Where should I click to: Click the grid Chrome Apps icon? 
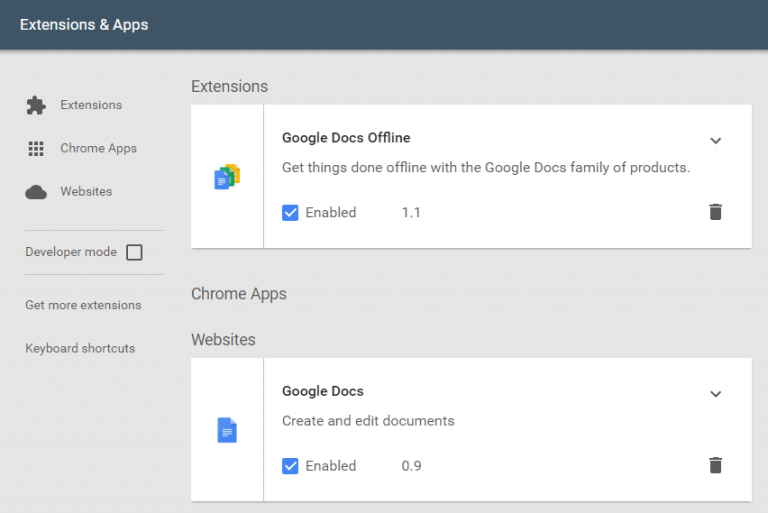[36, 148]
